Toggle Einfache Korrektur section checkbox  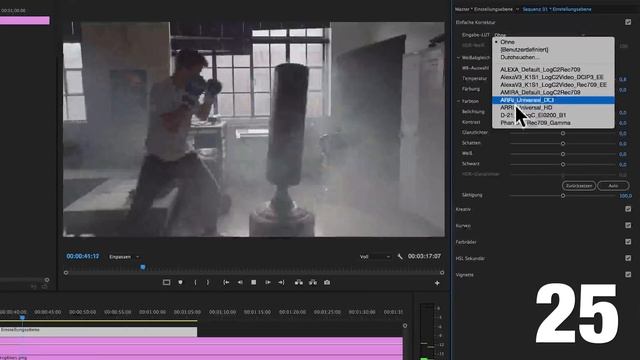tap(628, 22)
